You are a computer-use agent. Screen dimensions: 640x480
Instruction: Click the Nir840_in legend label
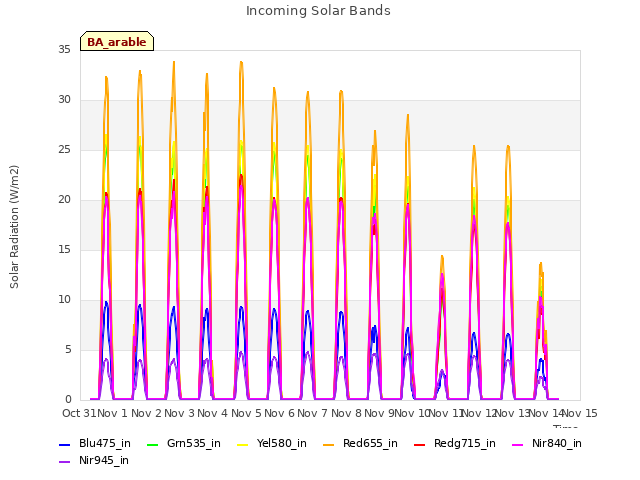557,443
